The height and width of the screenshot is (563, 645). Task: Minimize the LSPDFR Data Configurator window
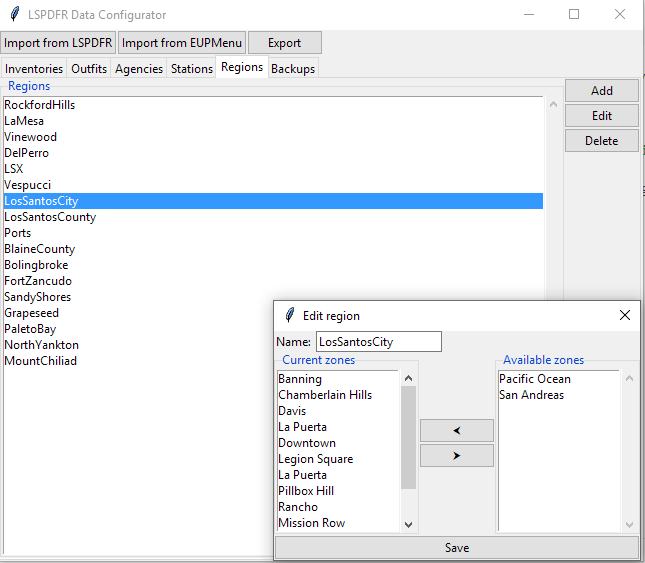(527, 15)
